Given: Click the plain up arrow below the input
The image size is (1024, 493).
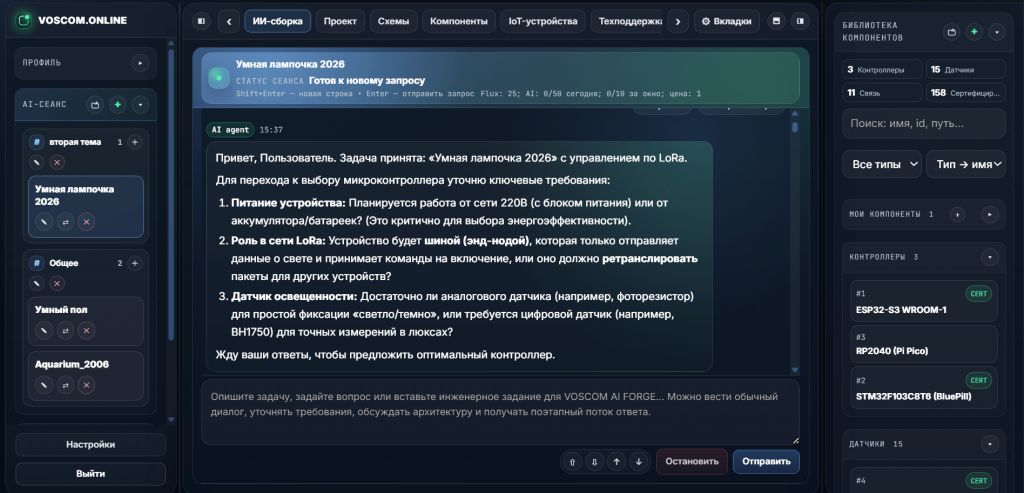Looking at the screenshot, I should coord(616,461).
